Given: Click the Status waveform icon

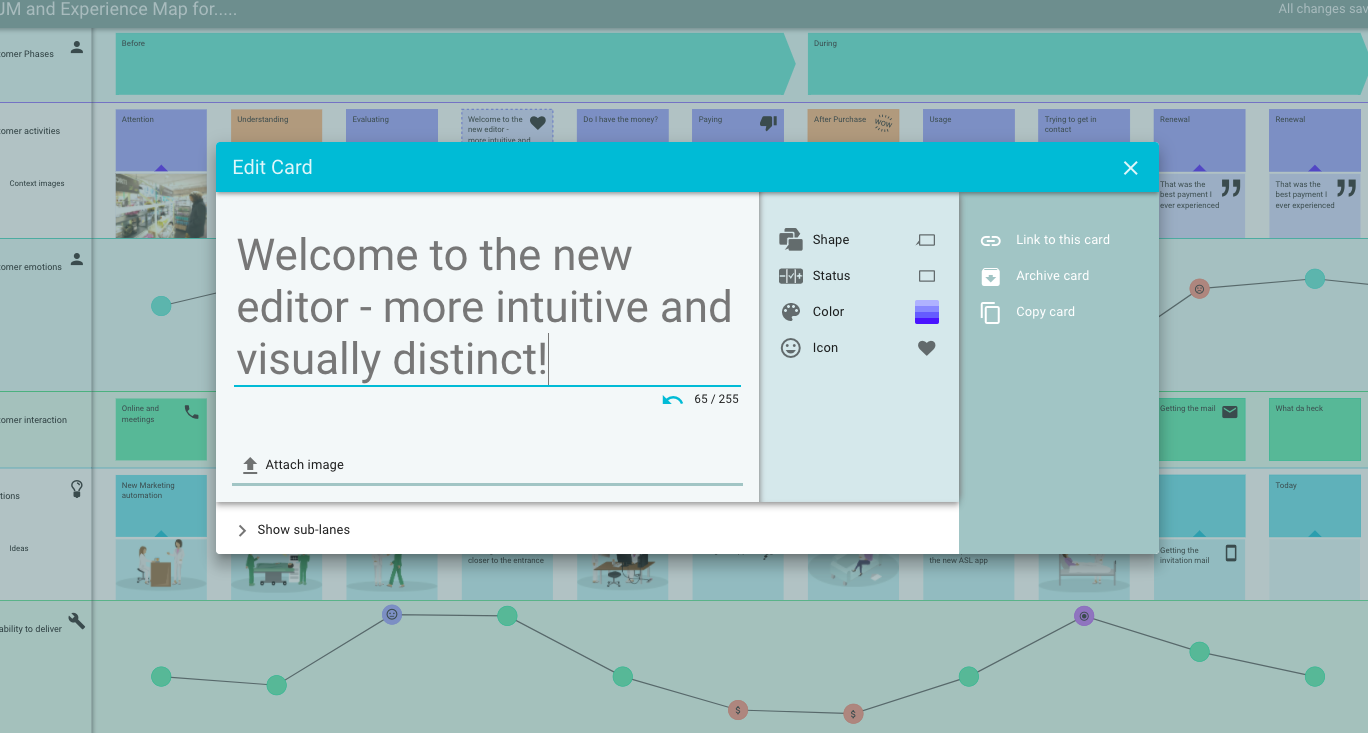Looking at the screenshot, I should [x=791, y=276].
